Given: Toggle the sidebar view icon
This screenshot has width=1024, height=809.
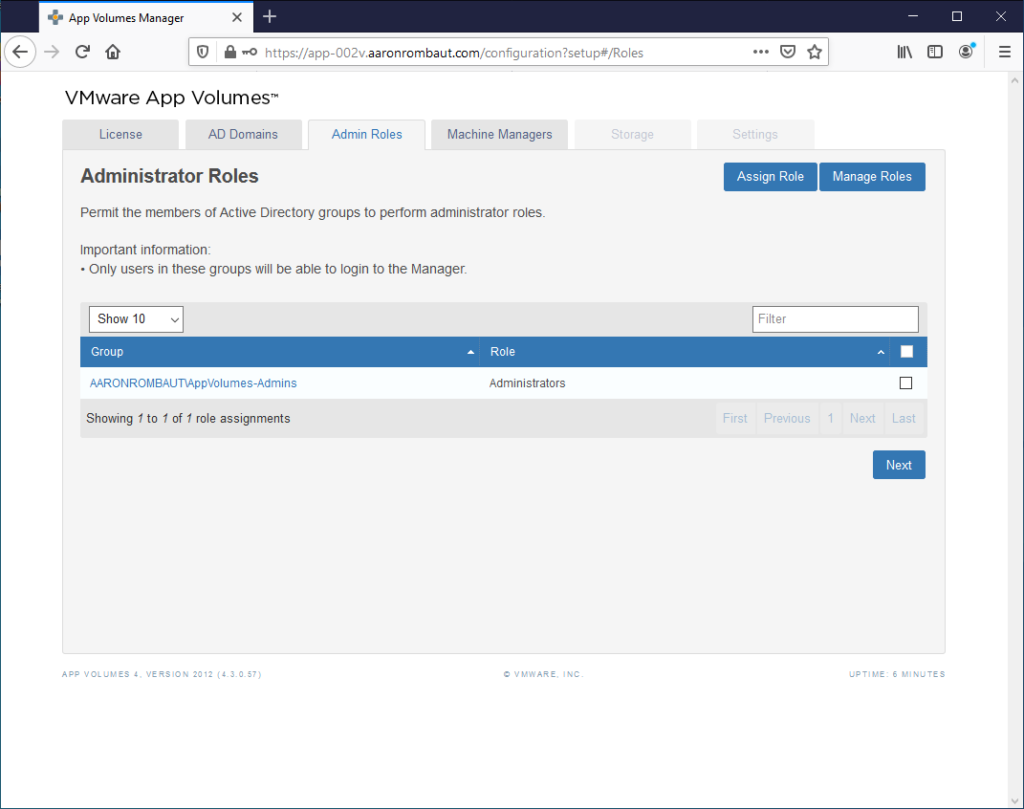Looking at the screenshot, I should pyautogui.click(x=935, y=52).
